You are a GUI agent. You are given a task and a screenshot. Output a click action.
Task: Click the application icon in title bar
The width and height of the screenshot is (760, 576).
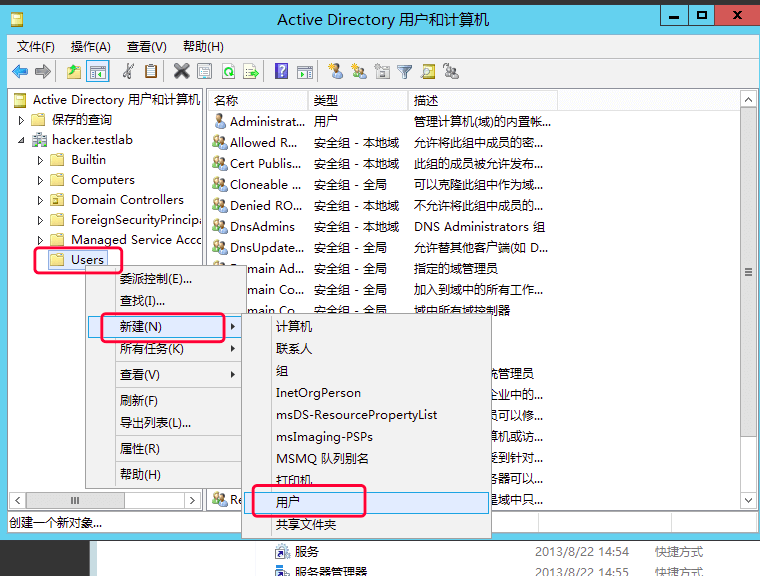tap(17, 20)
